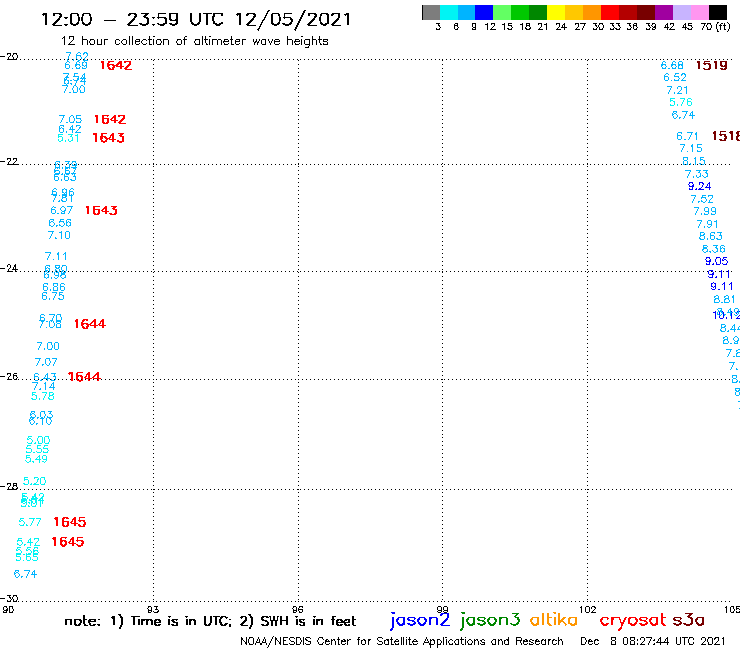This screenshot has width=740, height=650.
Task: Click the 5.78 wave height value
Action: tap(42, 397)
